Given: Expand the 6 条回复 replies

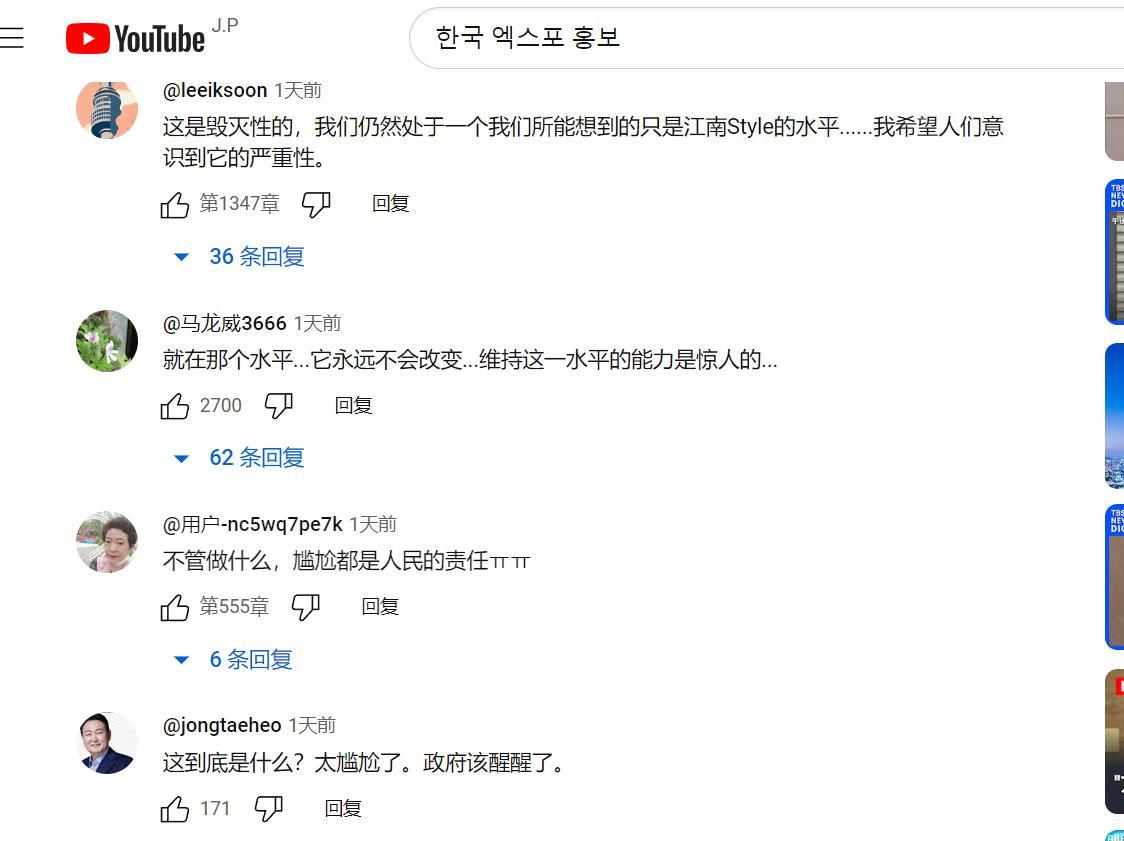Looking at the screenshot, I should point(234,659).
